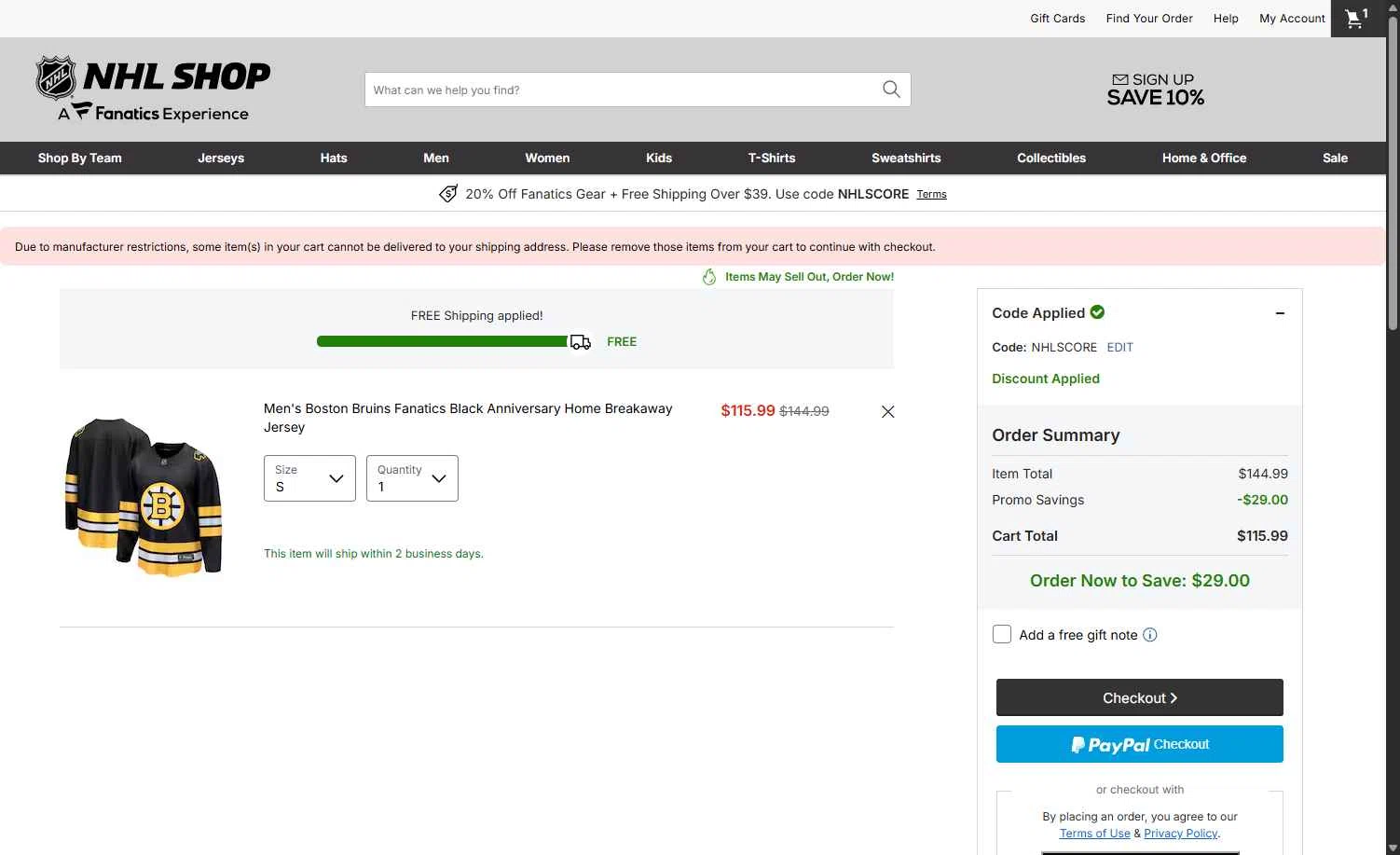Edit the NHLSCORE promo code
The height and width of the screenshot is (855, 1400).
(x=1120, y=347)
